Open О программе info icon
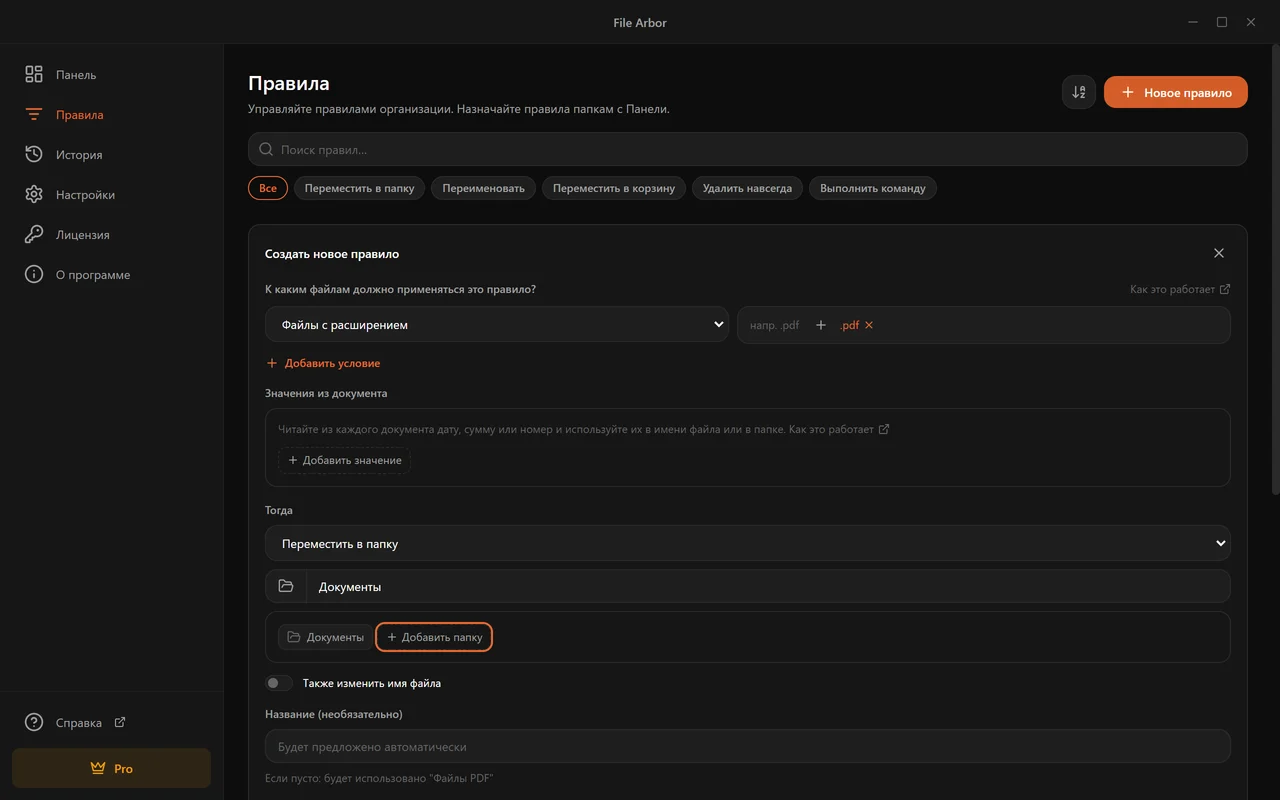The image size is (1280, 800). (x=34, y=274)
